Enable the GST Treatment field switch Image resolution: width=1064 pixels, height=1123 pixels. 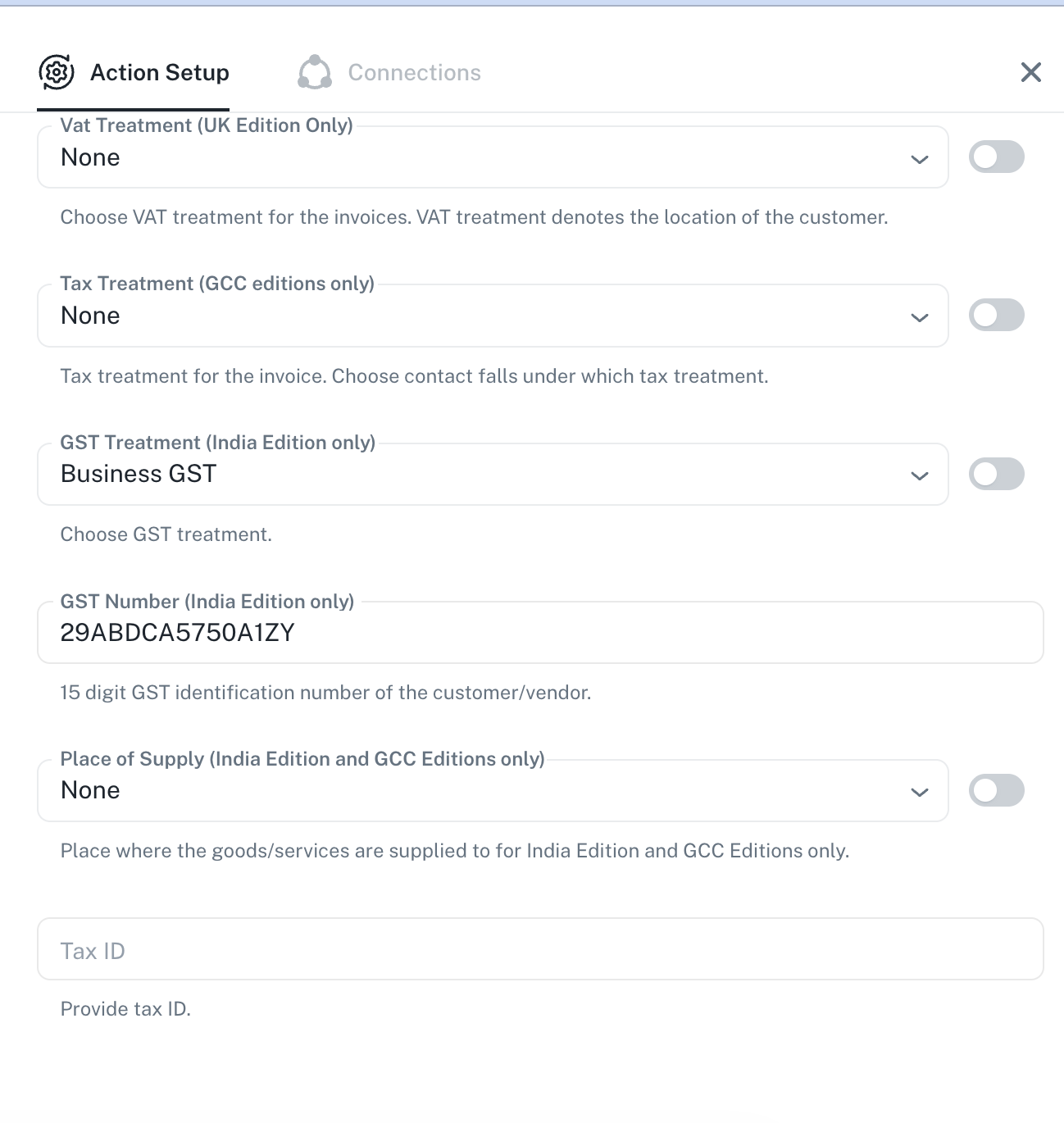pyautogui.click(x=996, y=474)
